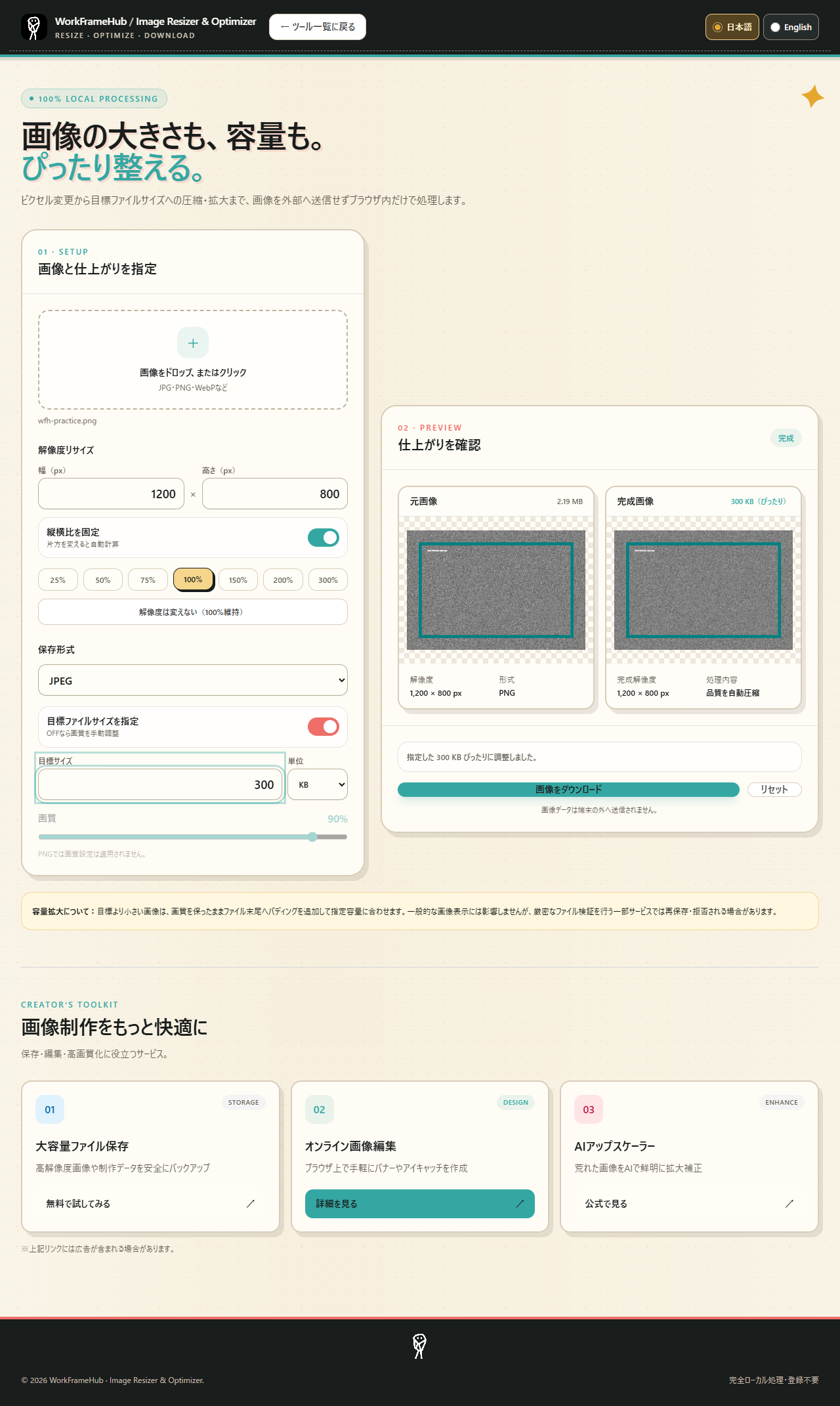The width and height of the screenshot is (840, 1406).
Task: Click arrow icon on 詳細を見る button
Action: (x=520, y=1203)
